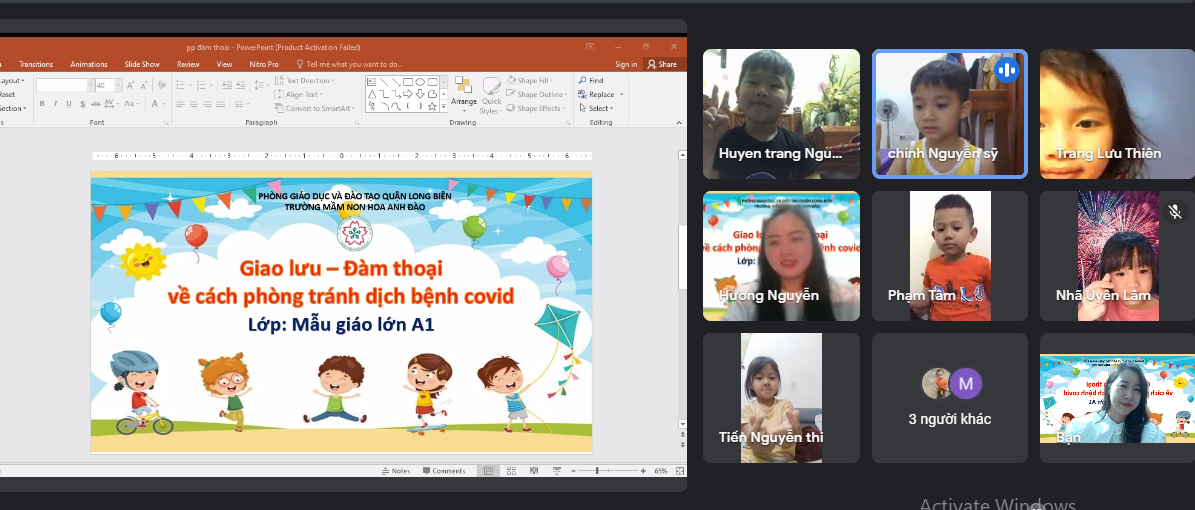Toggle Italic formatting
The image size is (1195, 510).
coord(55,104)
